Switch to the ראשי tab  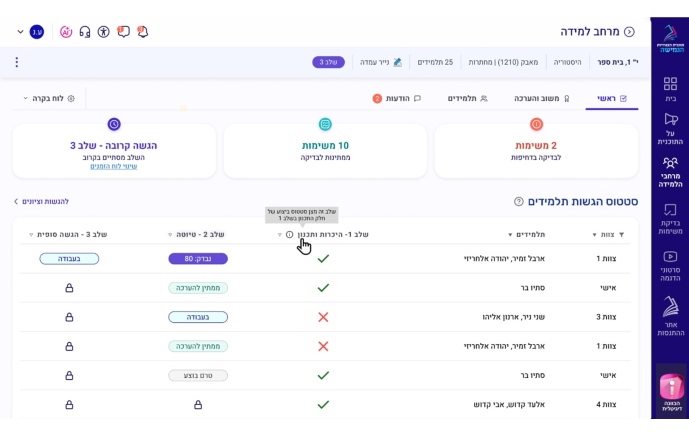pos(612,98)
